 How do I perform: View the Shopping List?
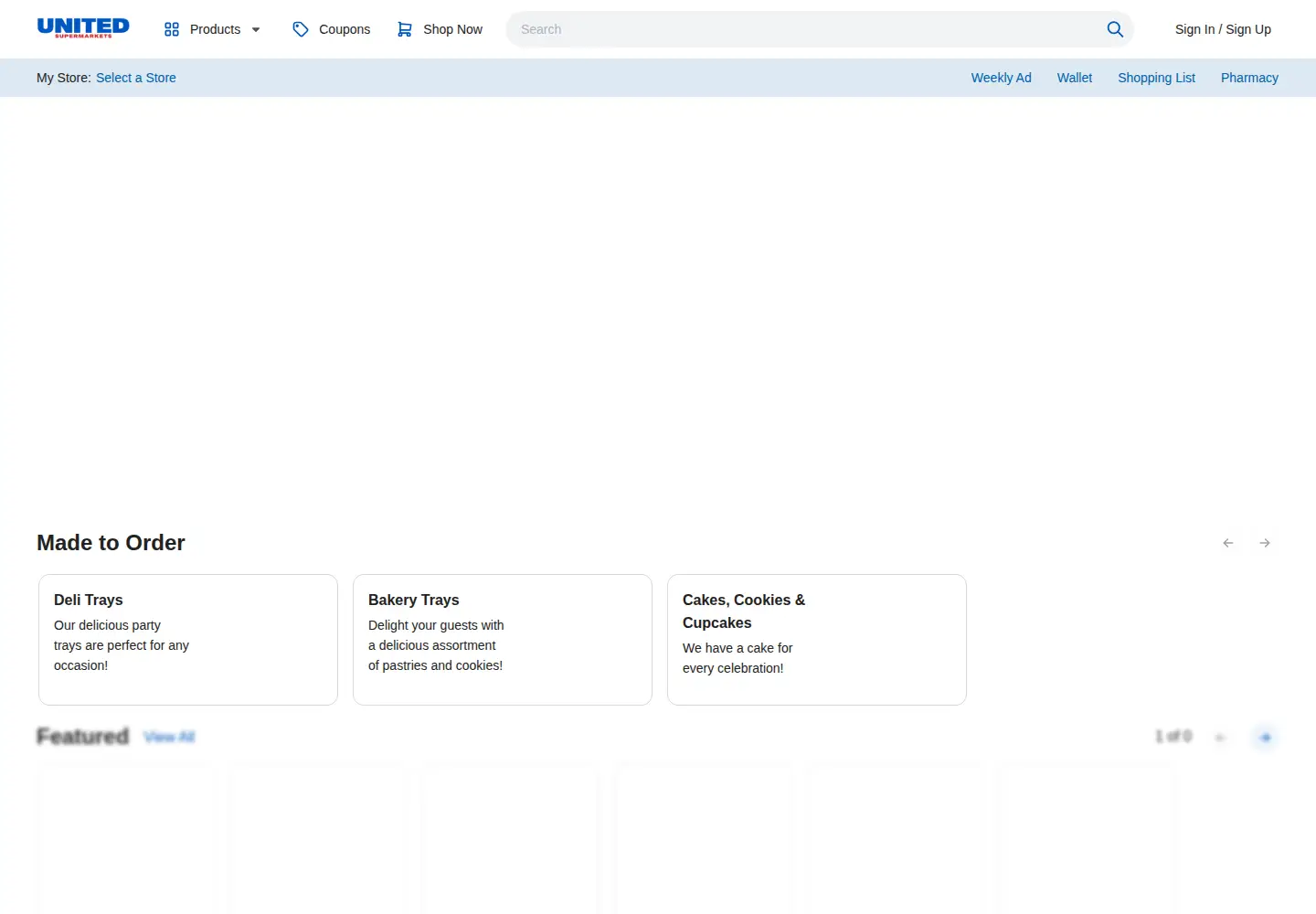coord(1156,78)
